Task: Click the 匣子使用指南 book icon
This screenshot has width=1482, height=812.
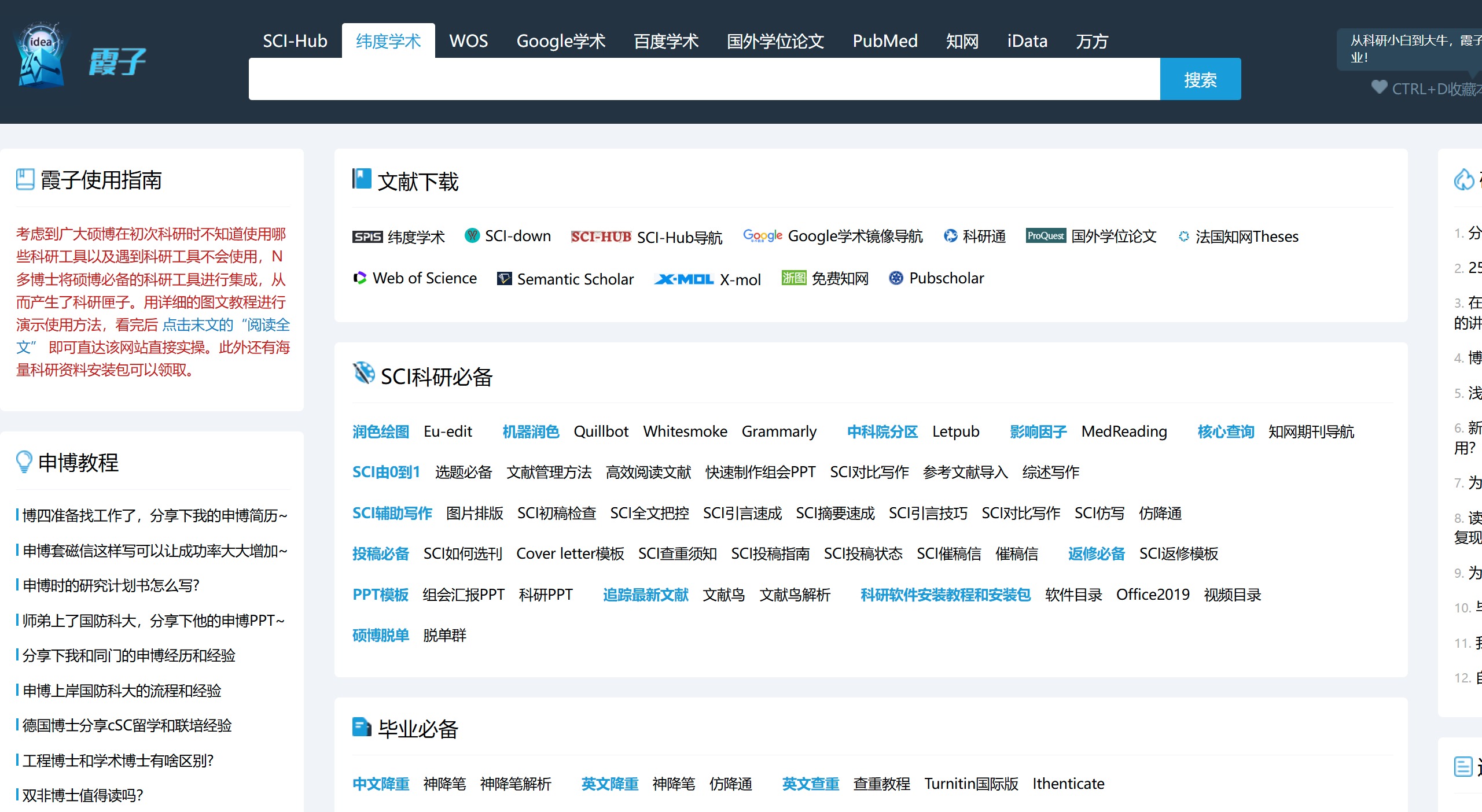Action: (x=25, y=179)
